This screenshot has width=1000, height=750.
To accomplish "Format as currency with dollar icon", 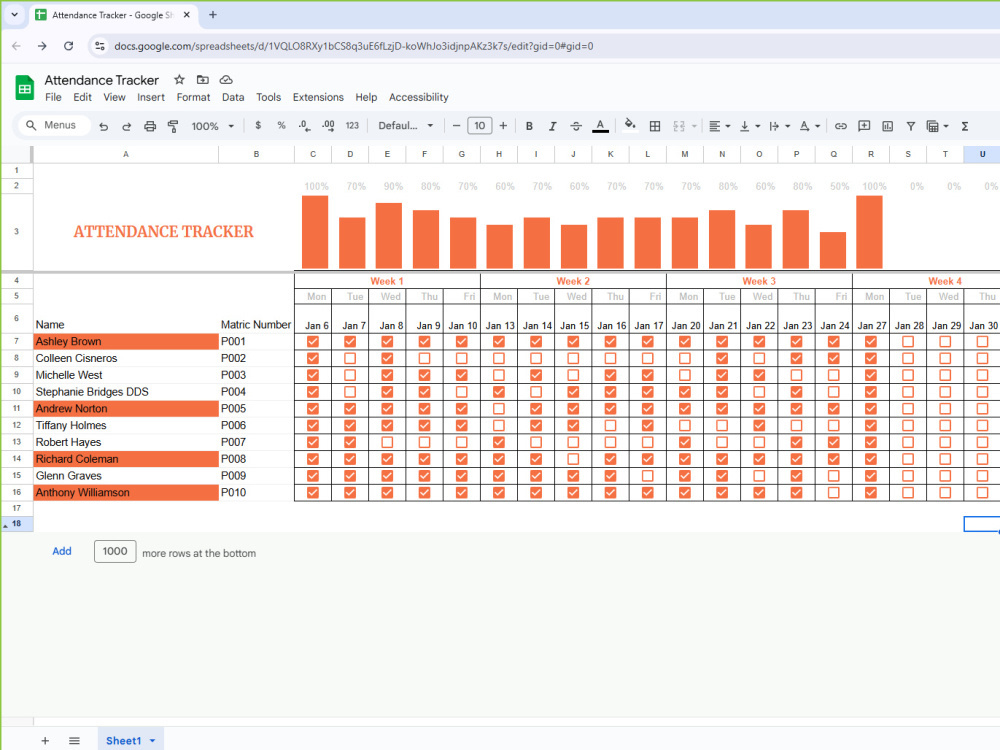I will point(258,126).
